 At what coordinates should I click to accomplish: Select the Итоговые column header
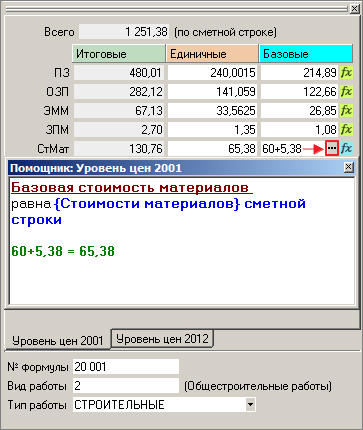119,54
